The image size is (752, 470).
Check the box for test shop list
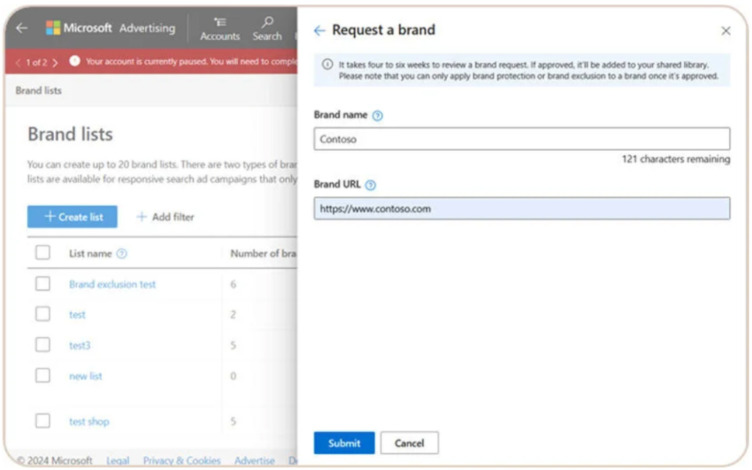coord(43,421)
